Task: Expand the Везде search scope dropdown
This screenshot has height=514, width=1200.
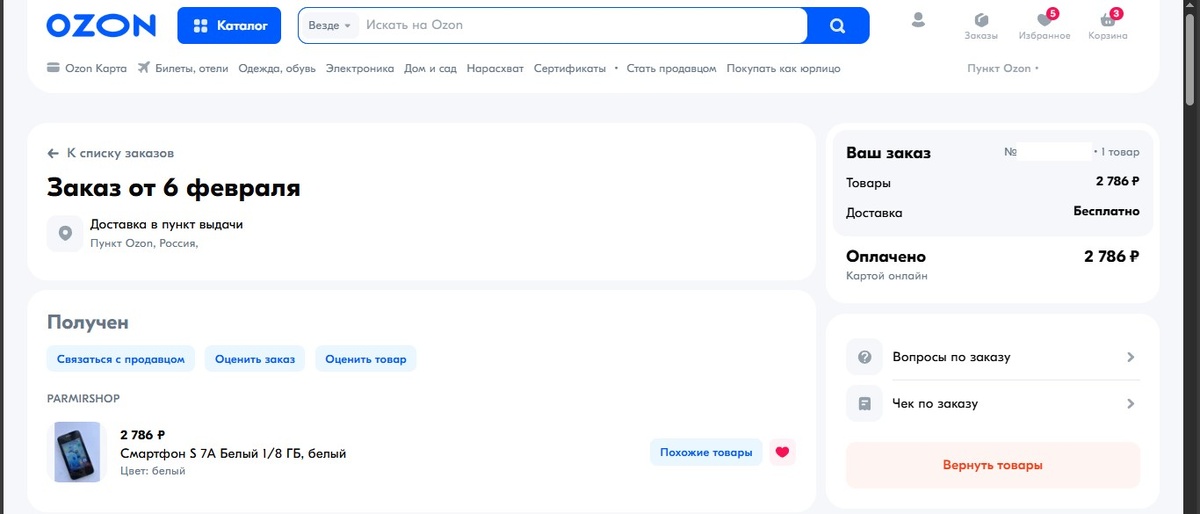Action: click(330, 26)
